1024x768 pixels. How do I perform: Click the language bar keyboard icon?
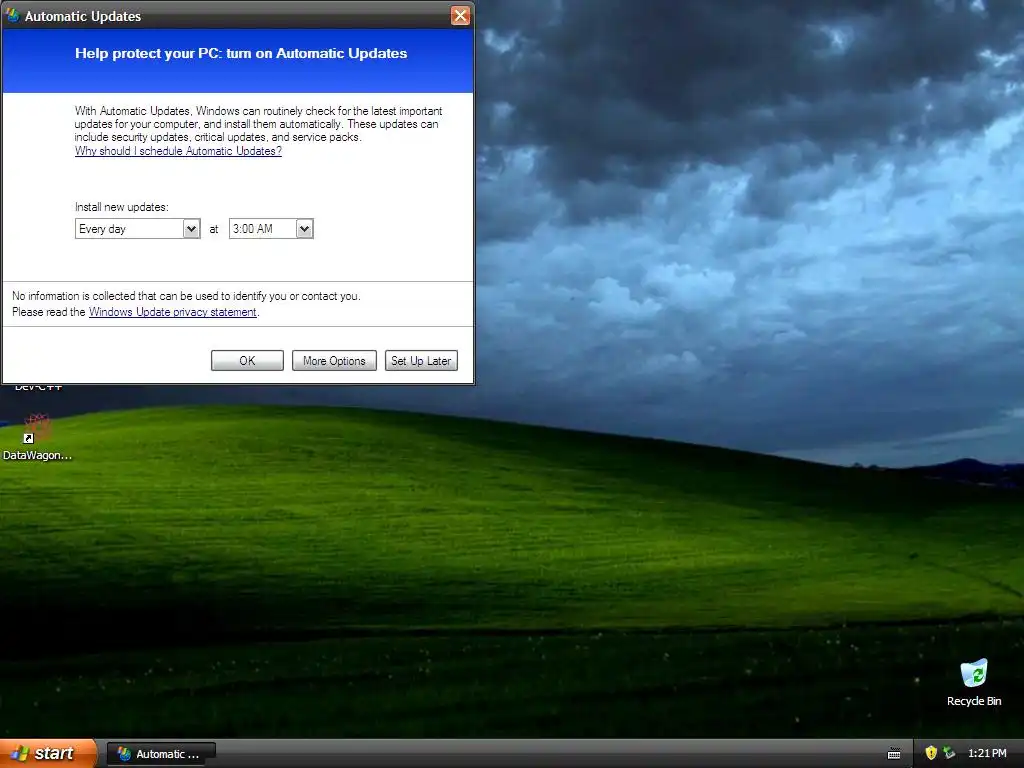(x=894, y=754)
